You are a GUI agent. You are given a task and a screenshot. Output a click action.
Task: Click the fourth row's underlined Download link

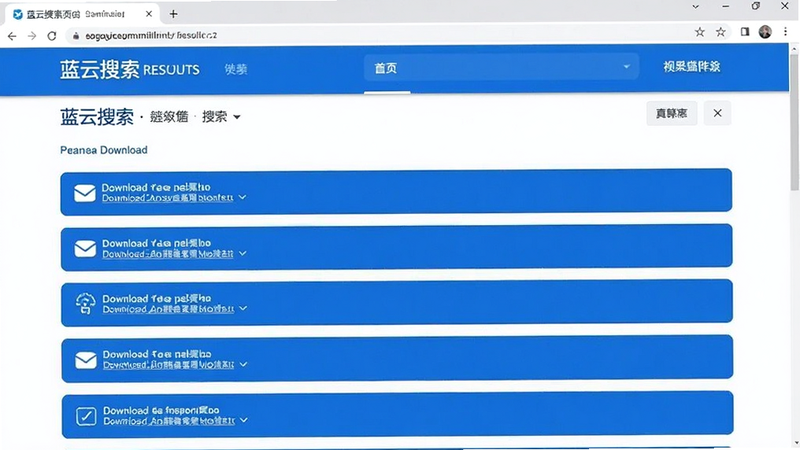pyautogui.click(x=169, y=365)
